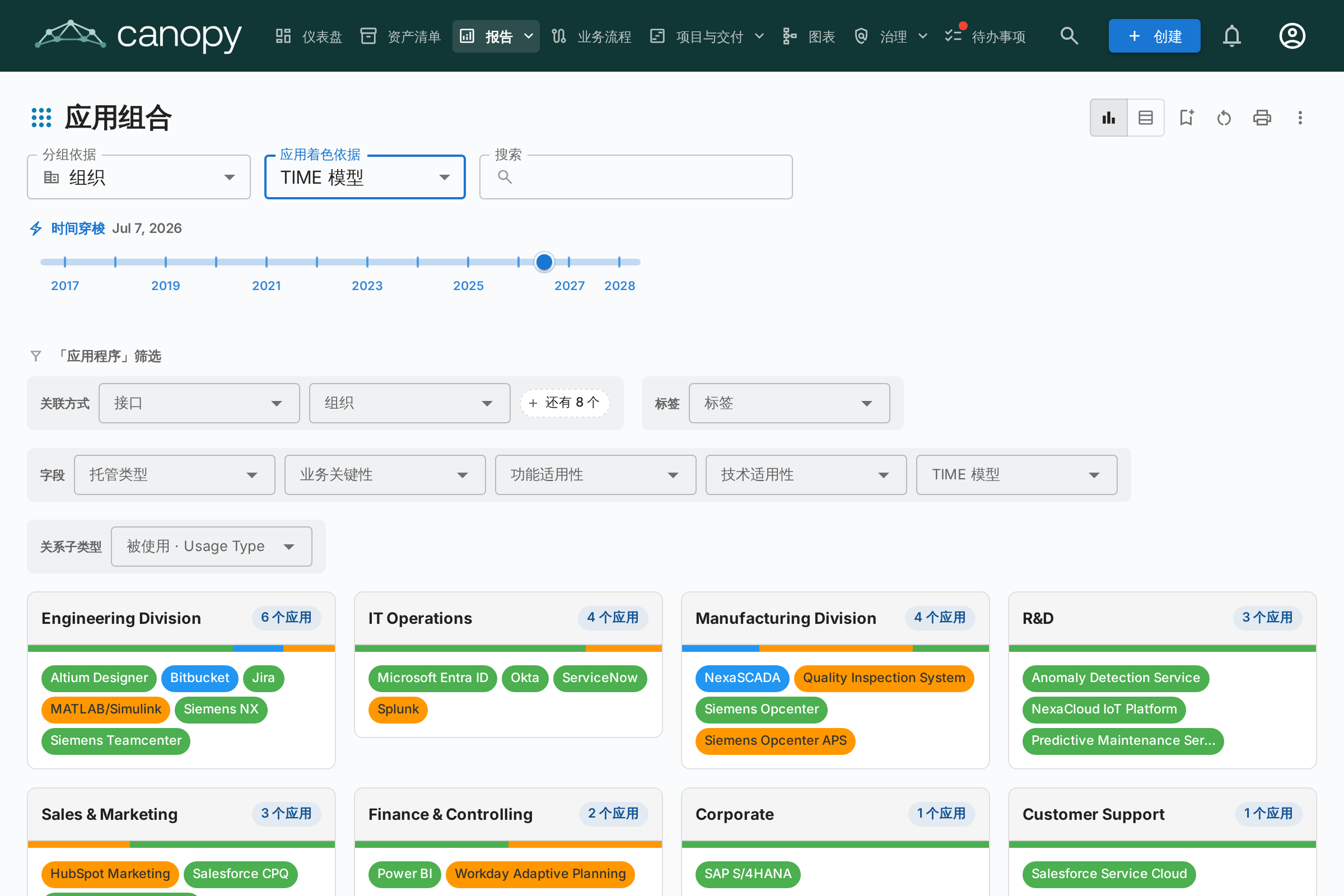The image size is (1344, 896).
Task: Open the 治理 navigation menu
Action: [891, 36]
